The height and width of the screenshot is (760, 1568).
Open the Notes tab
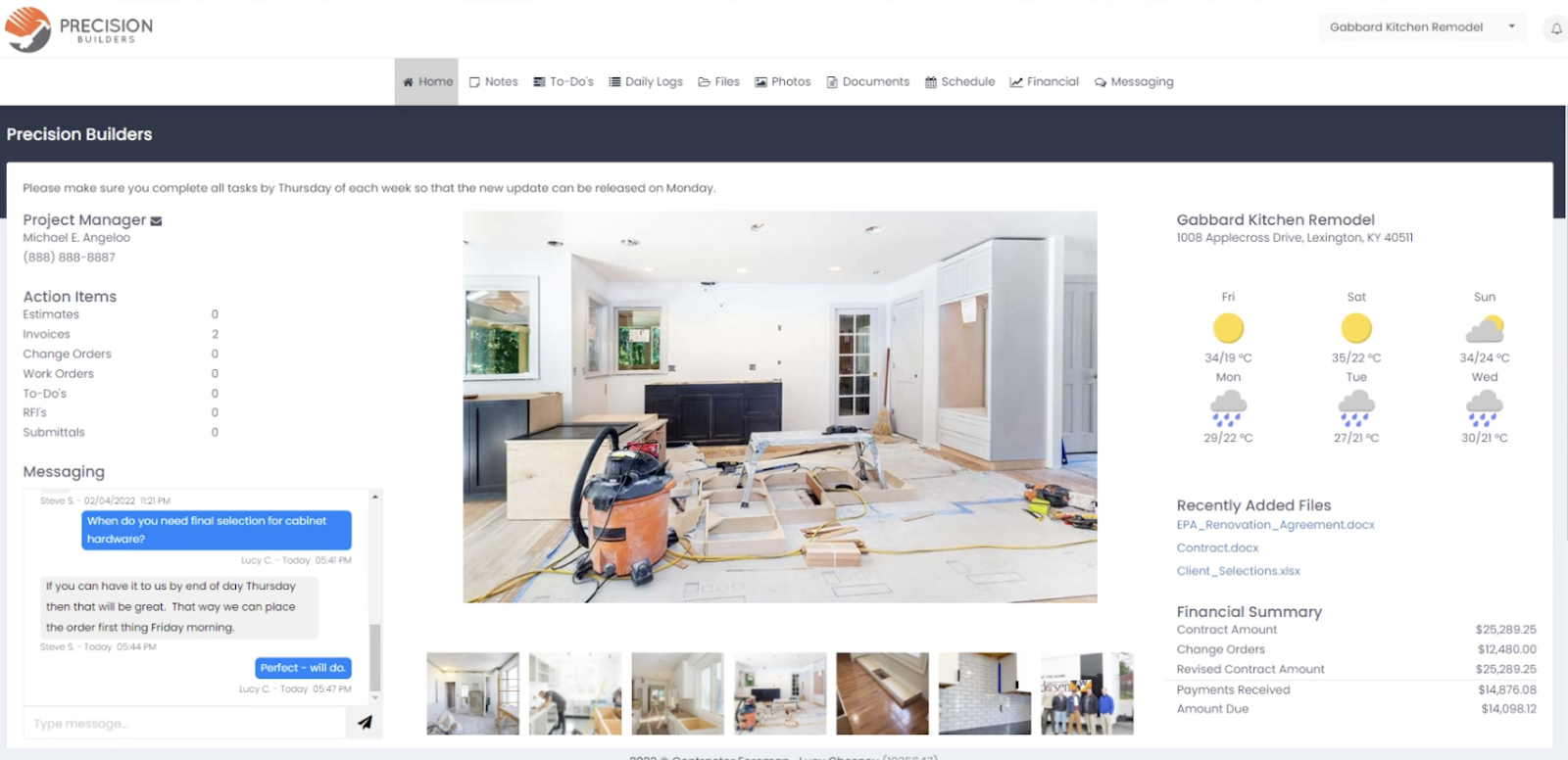coord(494,81)
